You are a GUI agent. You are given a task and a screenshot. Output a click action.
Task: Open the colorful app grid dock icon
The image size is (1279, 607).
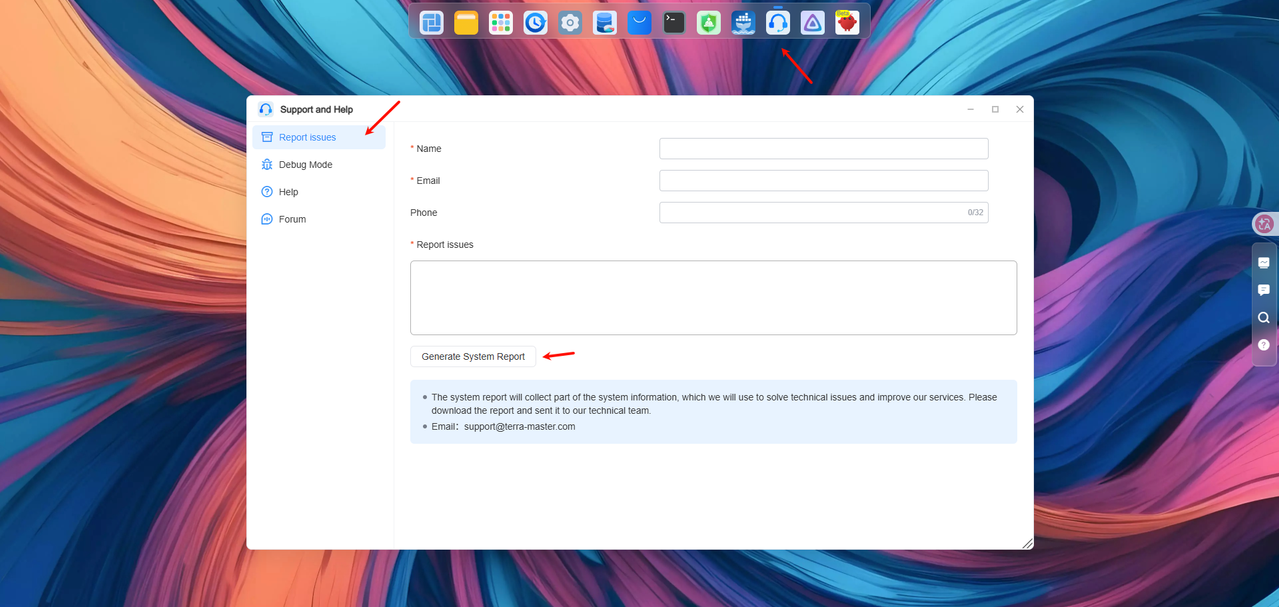click(x=501, y=22)
